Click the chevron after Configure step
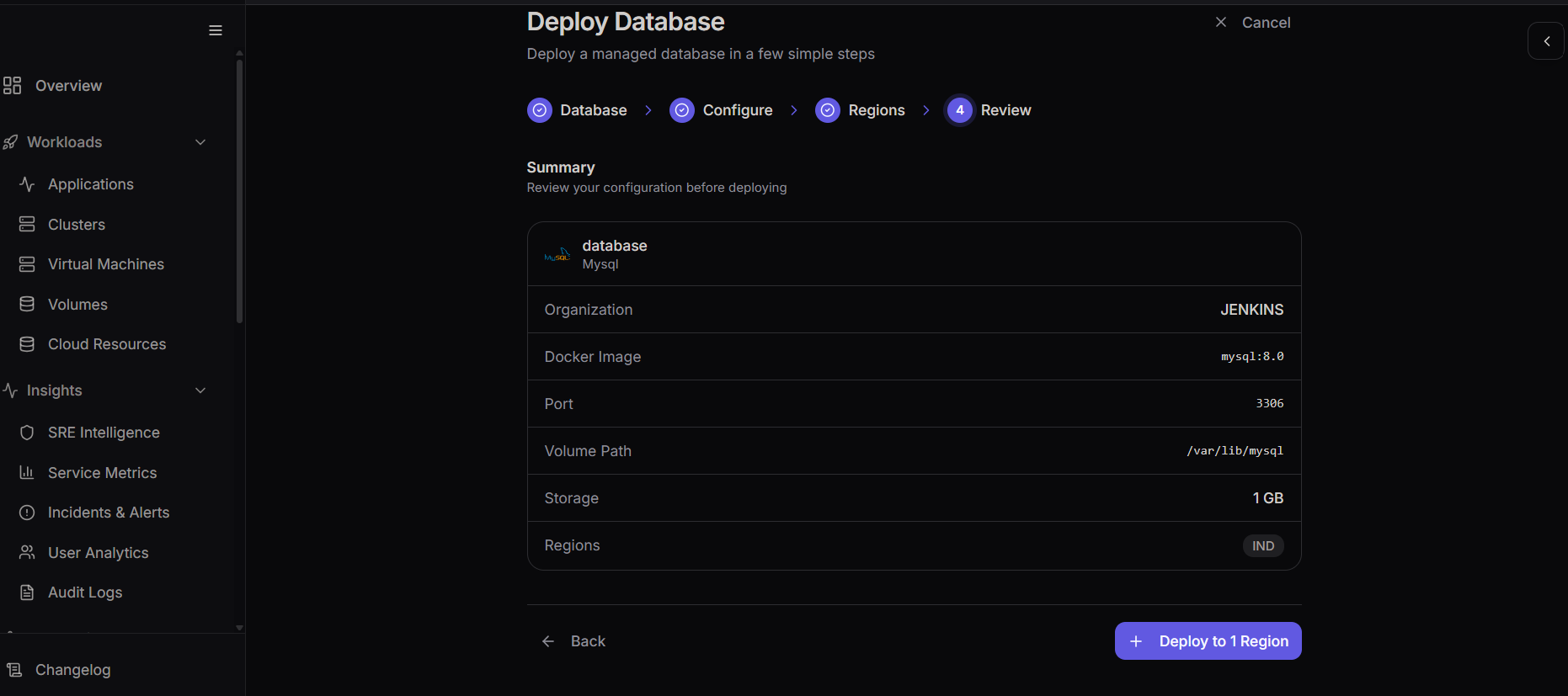Screen dimensions: 1568x696 [x=794, y=110]
